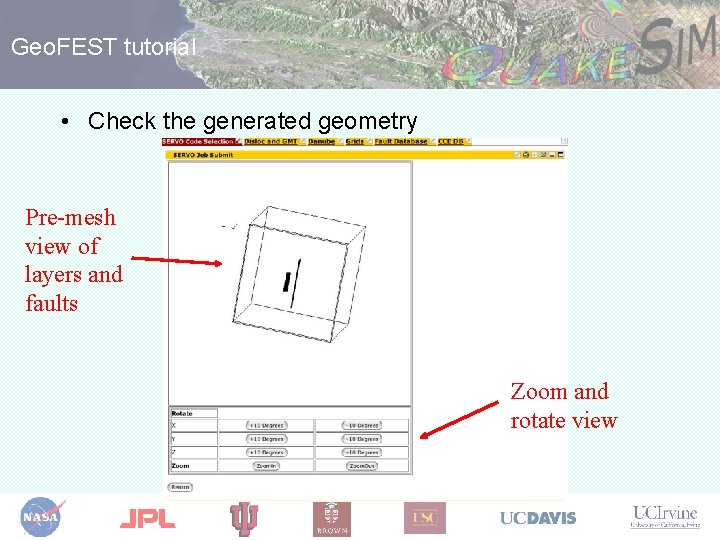Image resolution: width=720 pixels, height=540 pixels.
Task: Rotate X by -10 Degrees
Action: pos(362,426)
